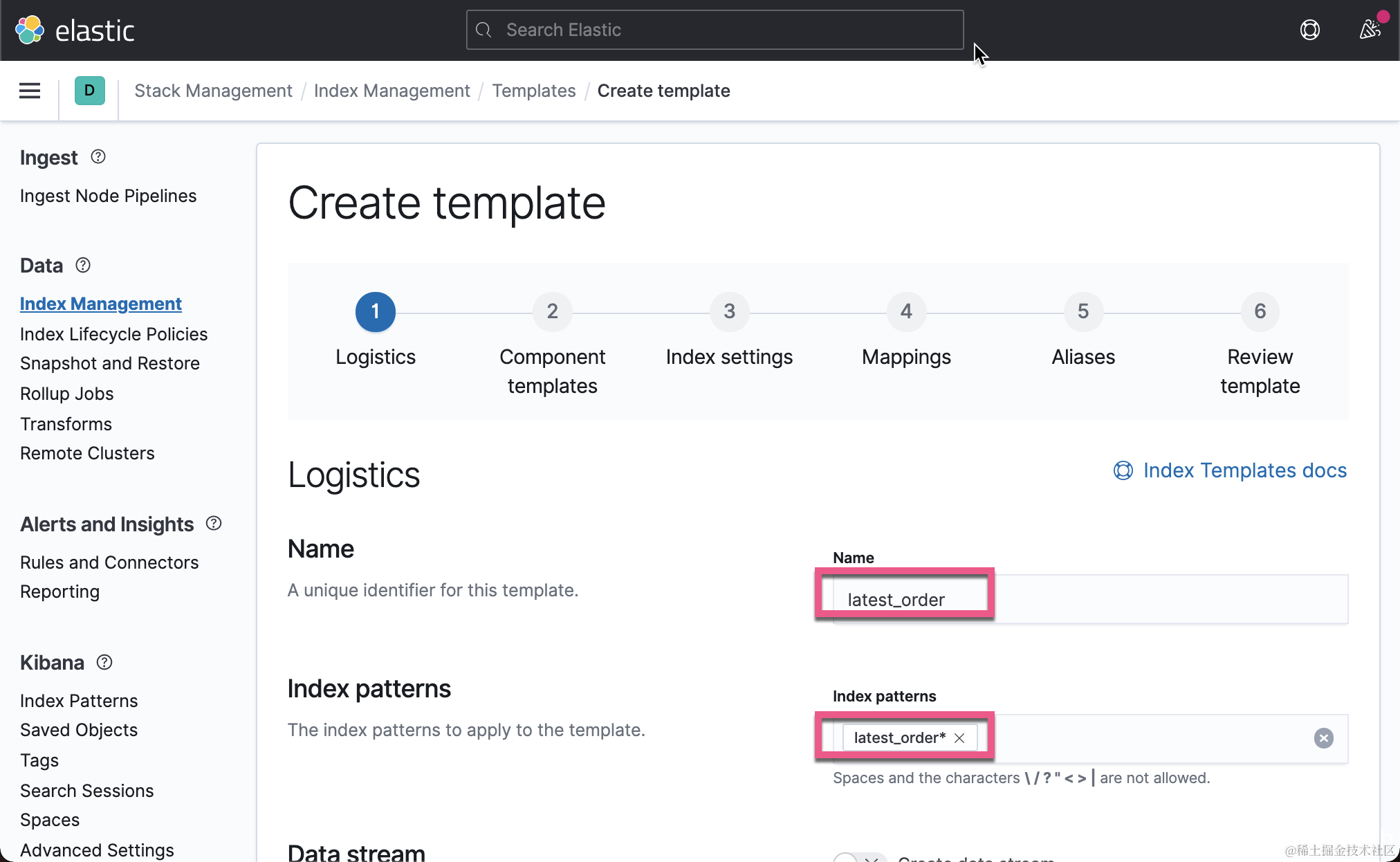The height and width of the screenshot is (862, 1400).
Task: Open Index Lifecycle Policies in sidebar
Action: [x=113, y=334]
